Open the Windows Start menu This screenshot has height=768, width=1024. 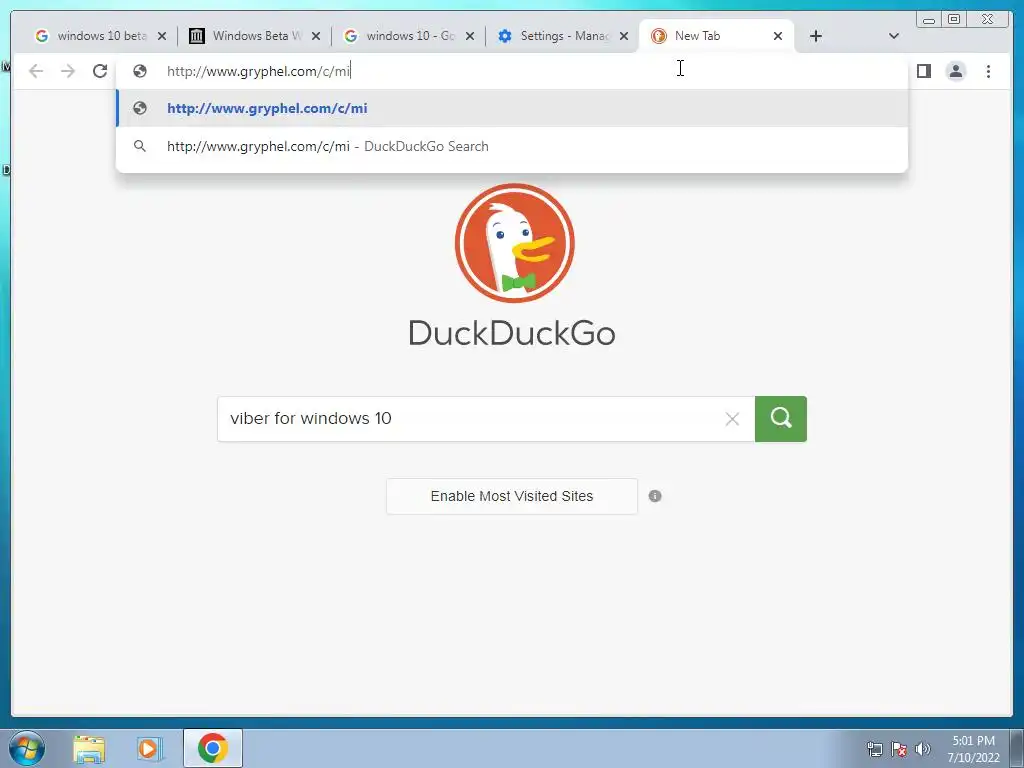[27, 748]
